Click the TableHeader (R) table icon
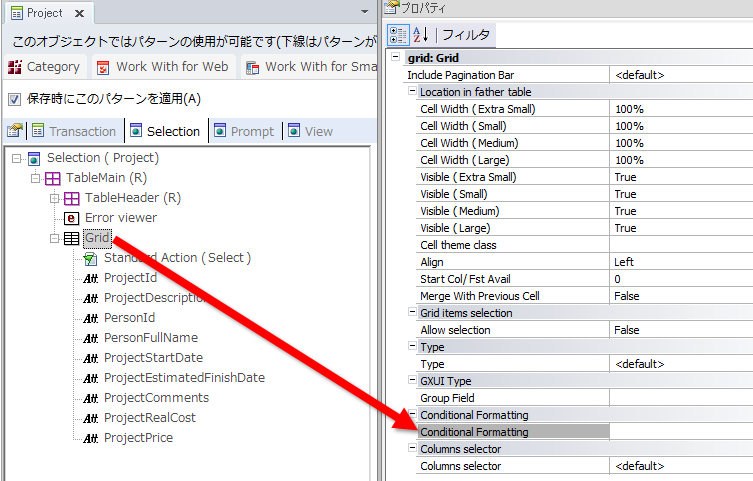This screenshot has height=481, width=753. [71, 198]
